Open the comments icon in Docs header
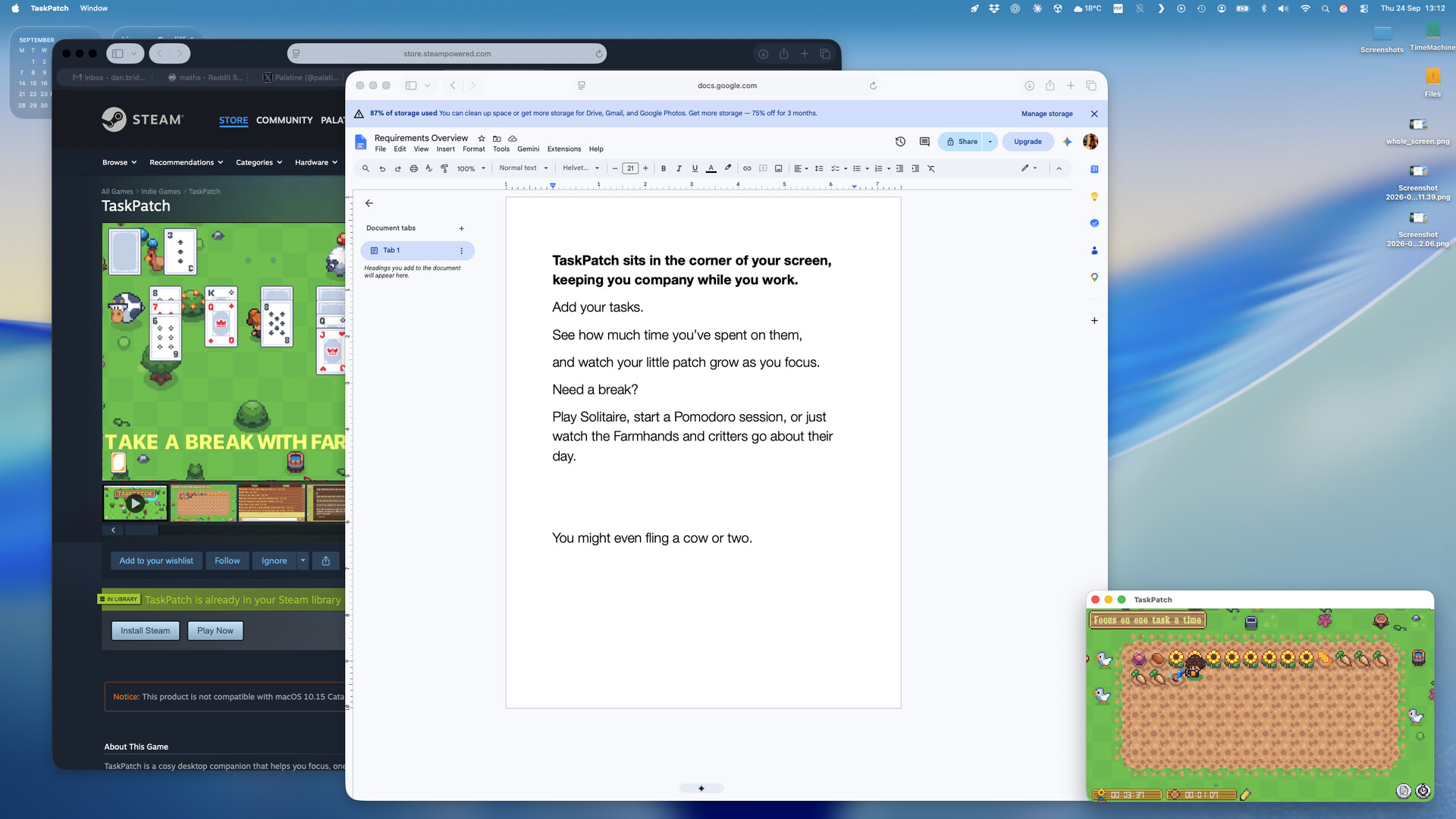 (x=924, y=141)
